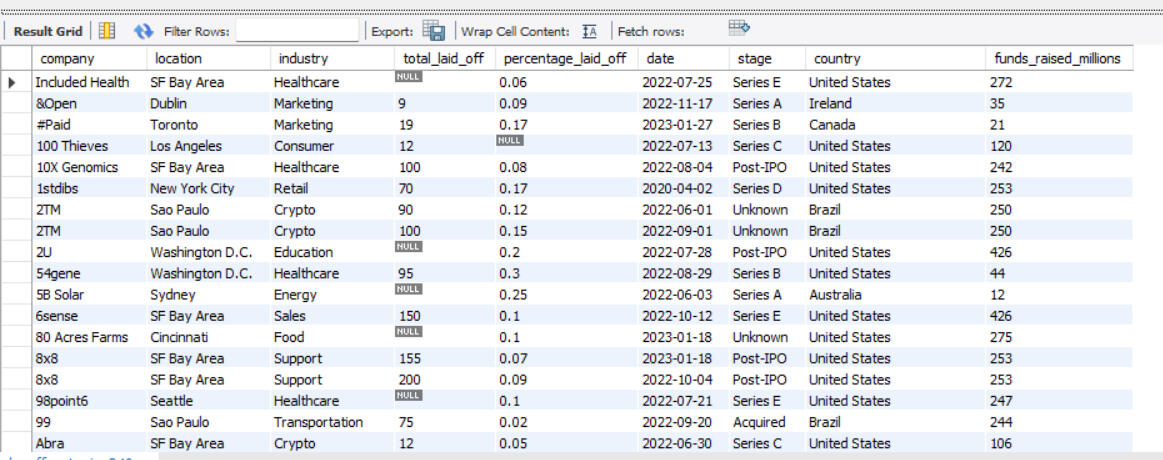The height and width of the screenshot is (460, 1163).
Task: Refresh the result data with the arrows icon
Action: tap(144, 31)
